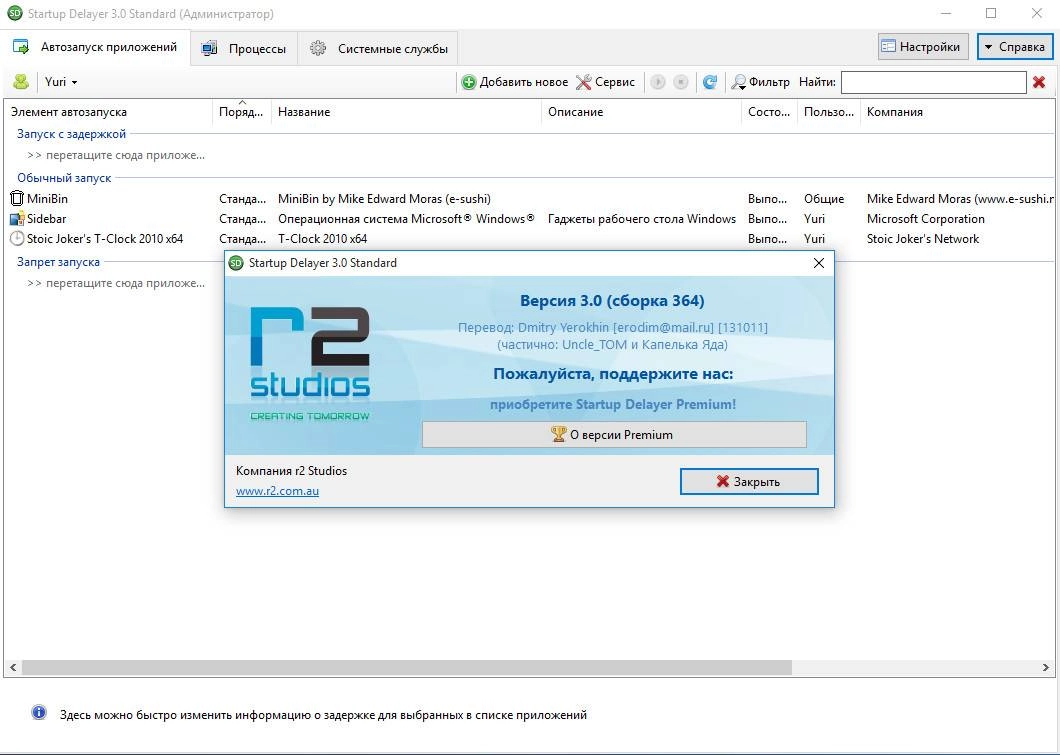Open the Сервис tools menu
The height and width of the screenshot is (755, 1060).
coord(605,82)
